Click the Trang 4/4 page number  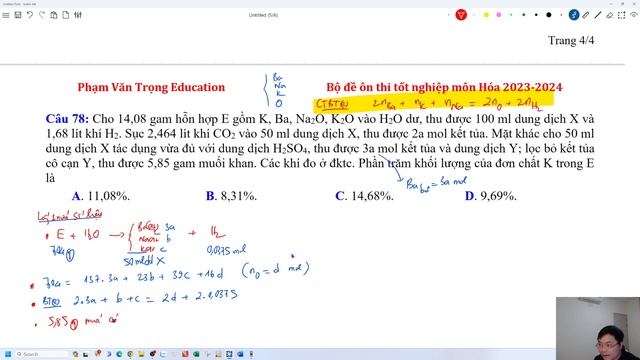click(x=571, y=40)
